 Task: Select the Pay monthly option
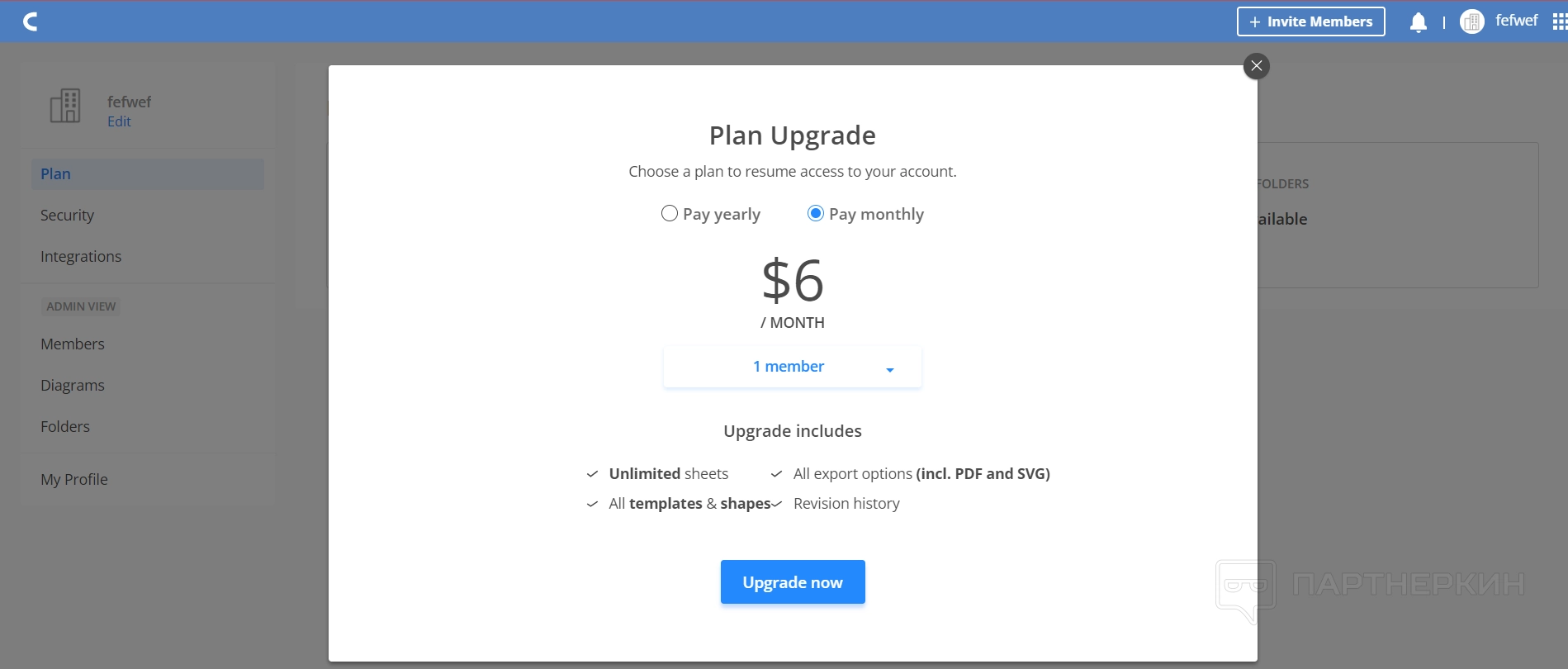[816, 214]
